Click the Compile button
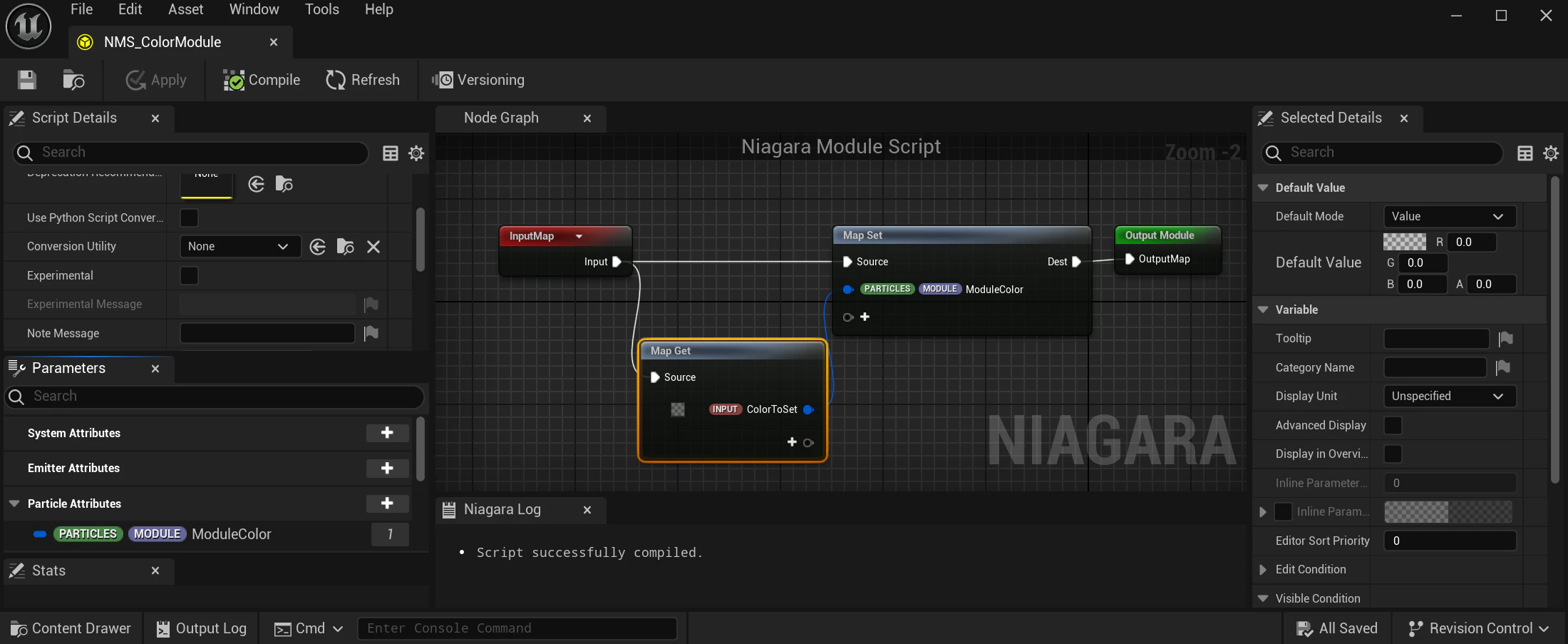Screen dimensions: 1568x644 click(x=262, y=80)
